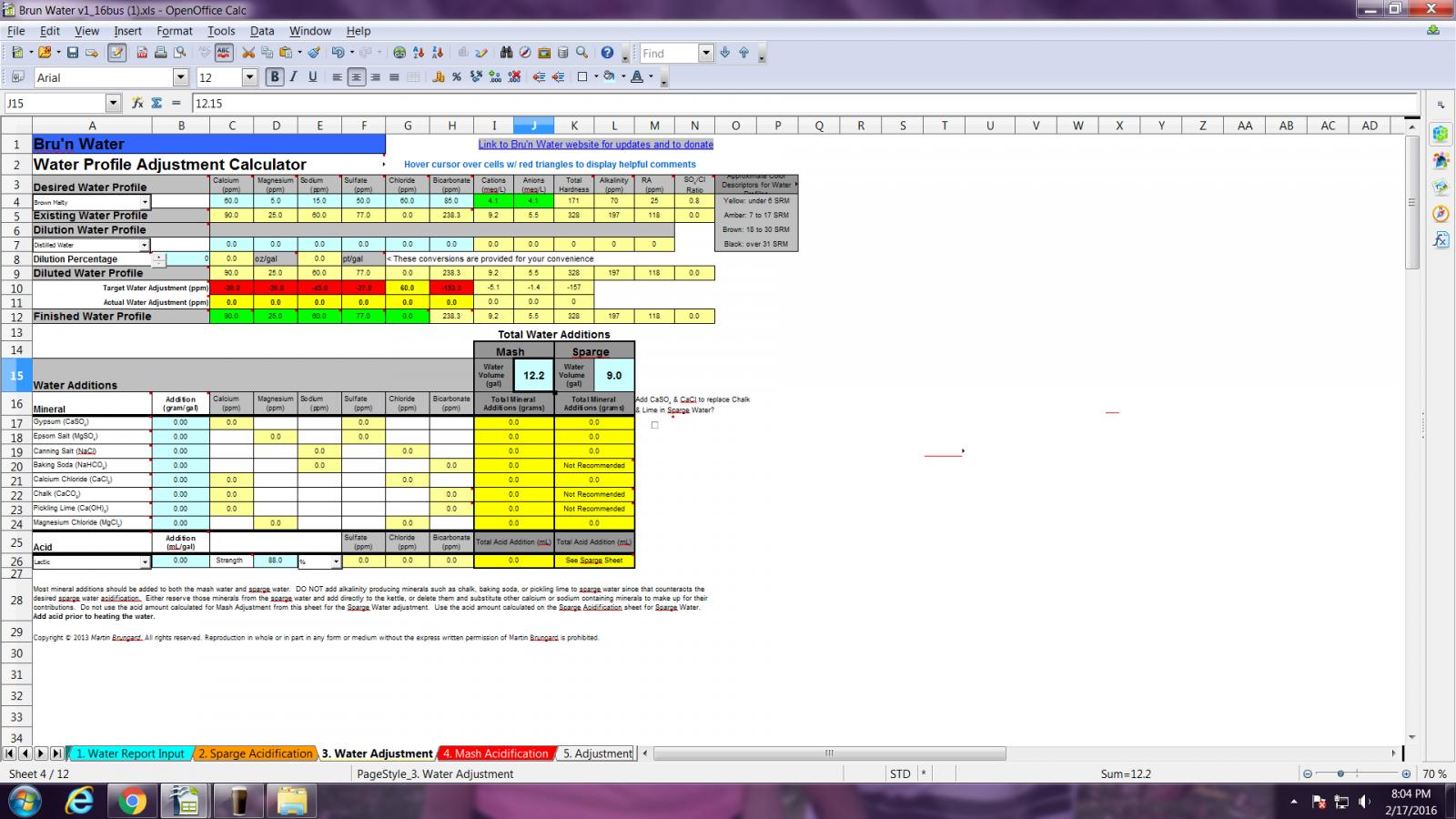1456x819 pixels.
Task: Toggle AutoSpellcheck ABC button
Action: coord(223,53)
